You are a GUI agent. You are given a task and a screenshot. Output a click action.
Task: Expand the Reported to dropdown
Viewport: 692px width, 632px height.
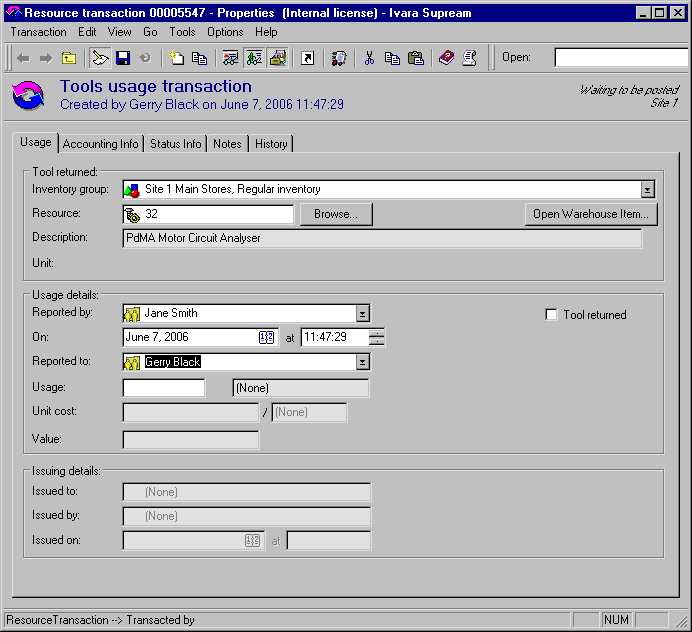point(363,362)
